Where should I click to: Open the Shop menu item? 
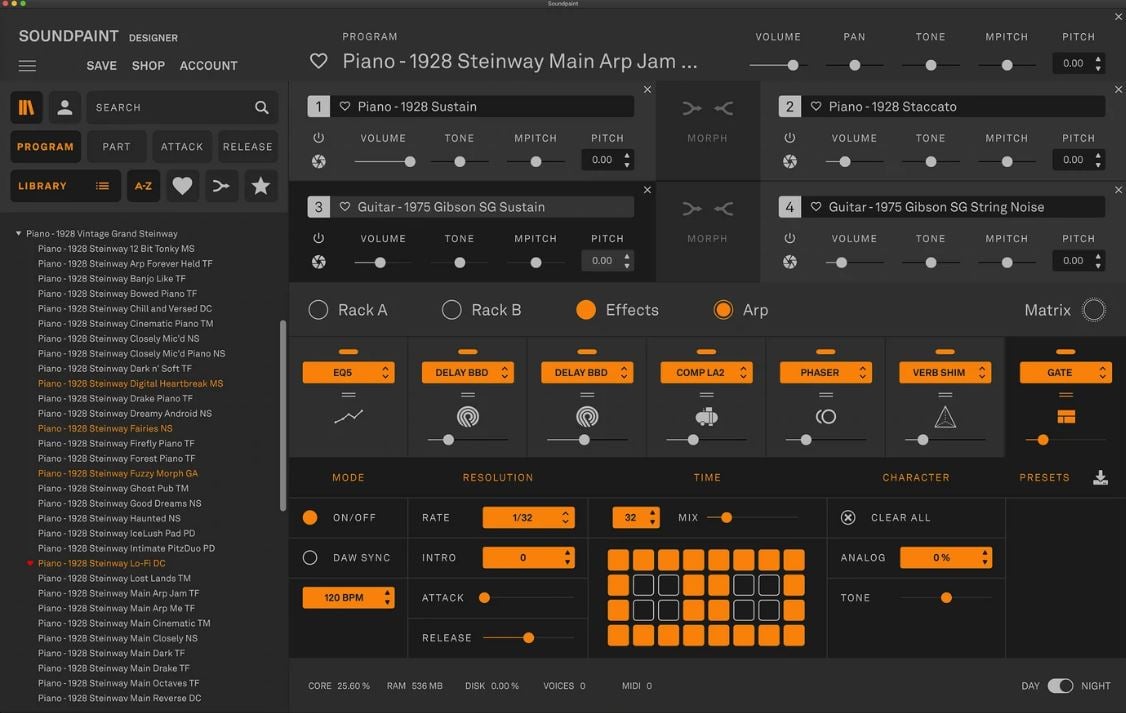tap(148, 66)
